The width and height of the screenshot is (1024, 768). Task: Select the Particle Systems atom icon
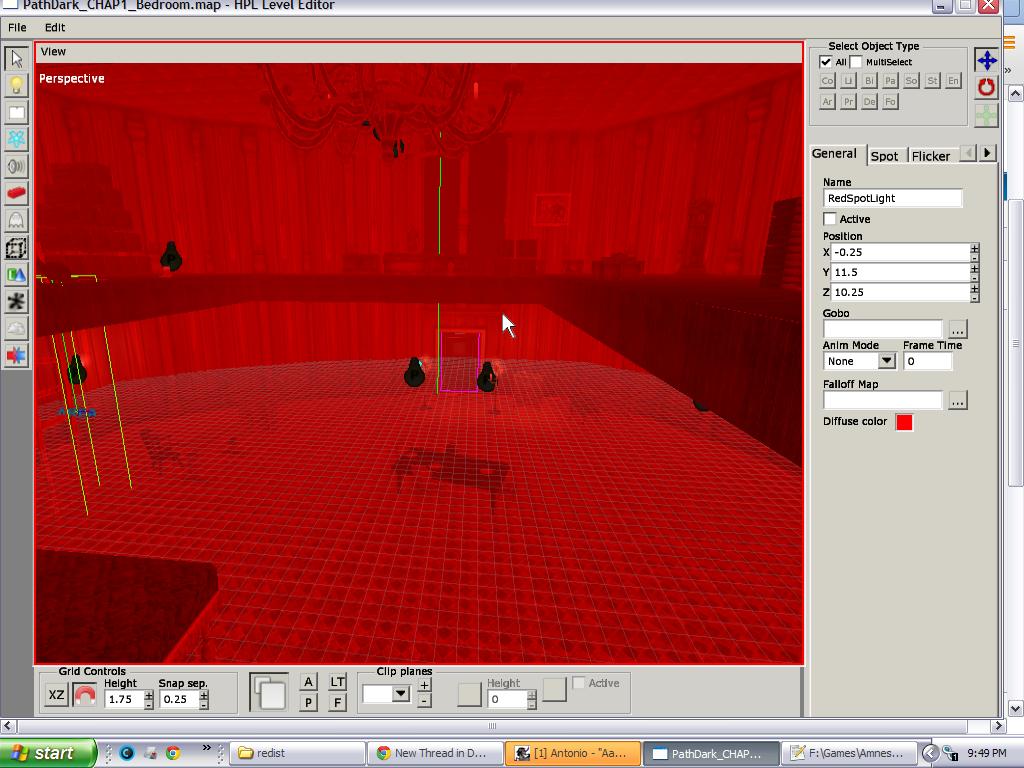[16, 139]
